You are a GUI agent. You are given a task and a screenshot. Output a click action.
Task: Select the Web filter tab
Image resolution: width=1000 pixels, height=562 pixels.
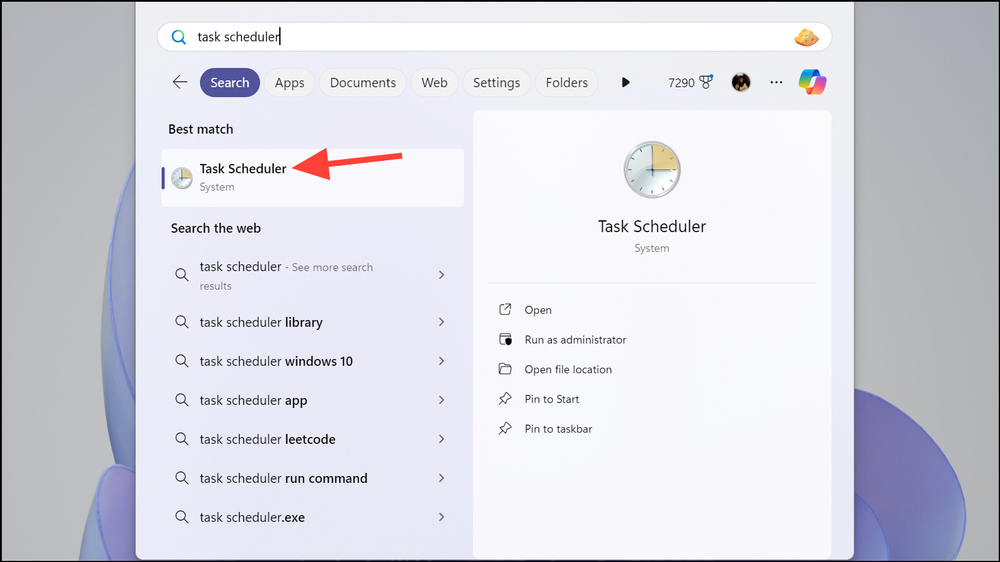click(x=434, y=82)
